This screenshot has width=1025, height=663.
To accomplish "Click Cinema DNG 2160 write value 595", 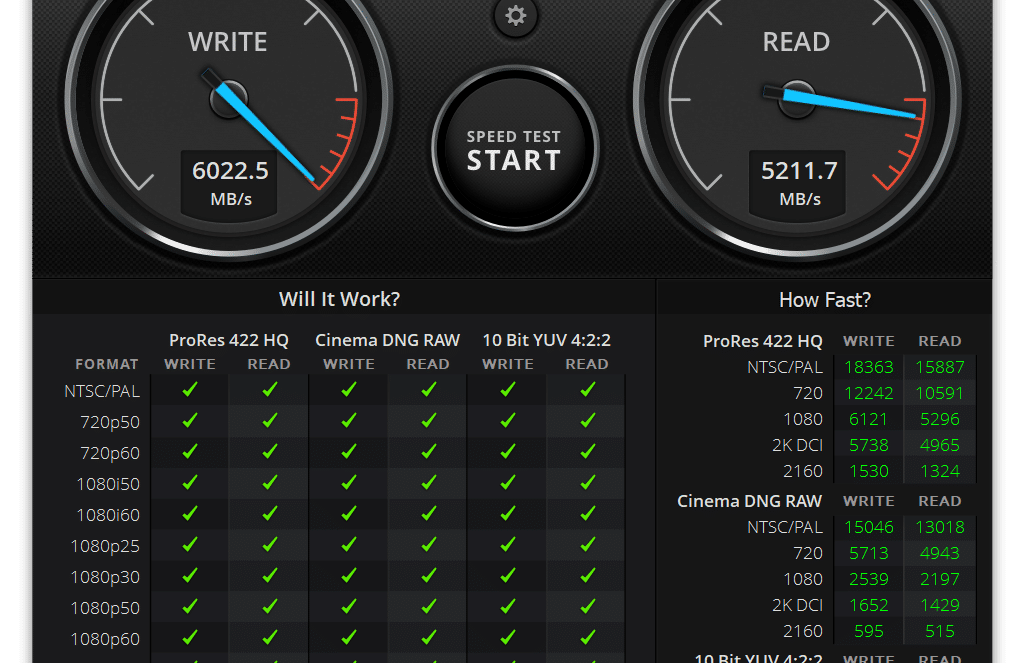I will 869,632.
